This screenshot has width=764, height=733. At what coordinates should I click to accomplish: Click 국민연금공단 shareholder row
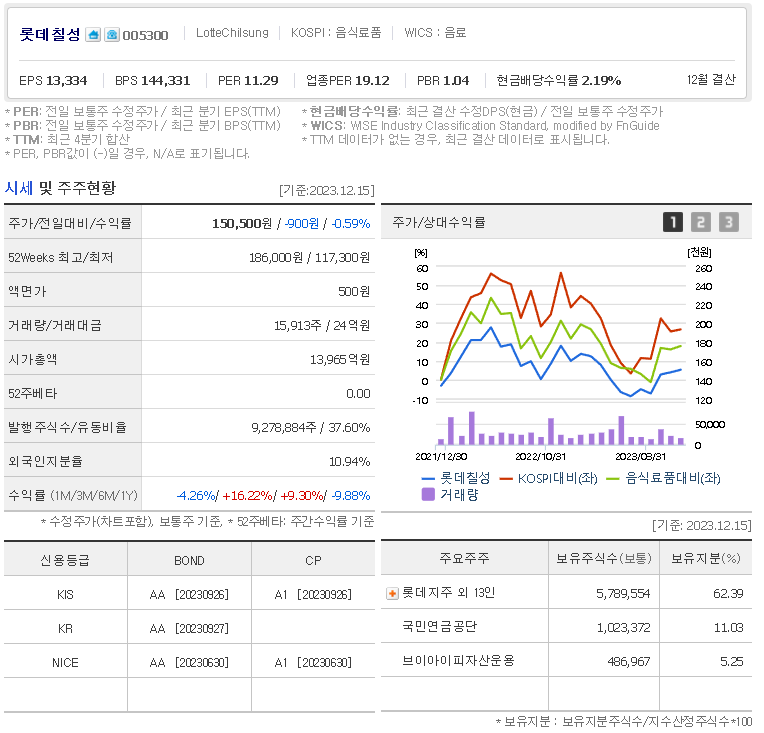(439, 626)
